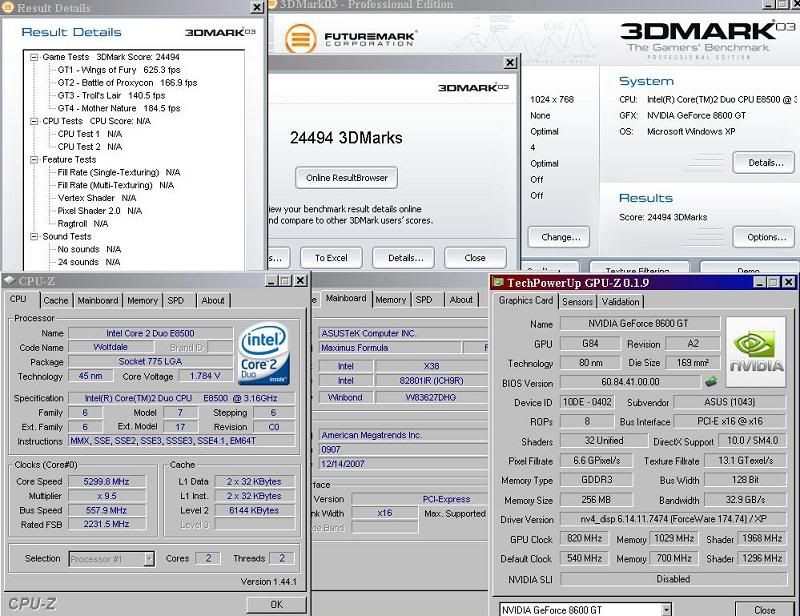Click the Change button in 3DMark03

[559, 237]
